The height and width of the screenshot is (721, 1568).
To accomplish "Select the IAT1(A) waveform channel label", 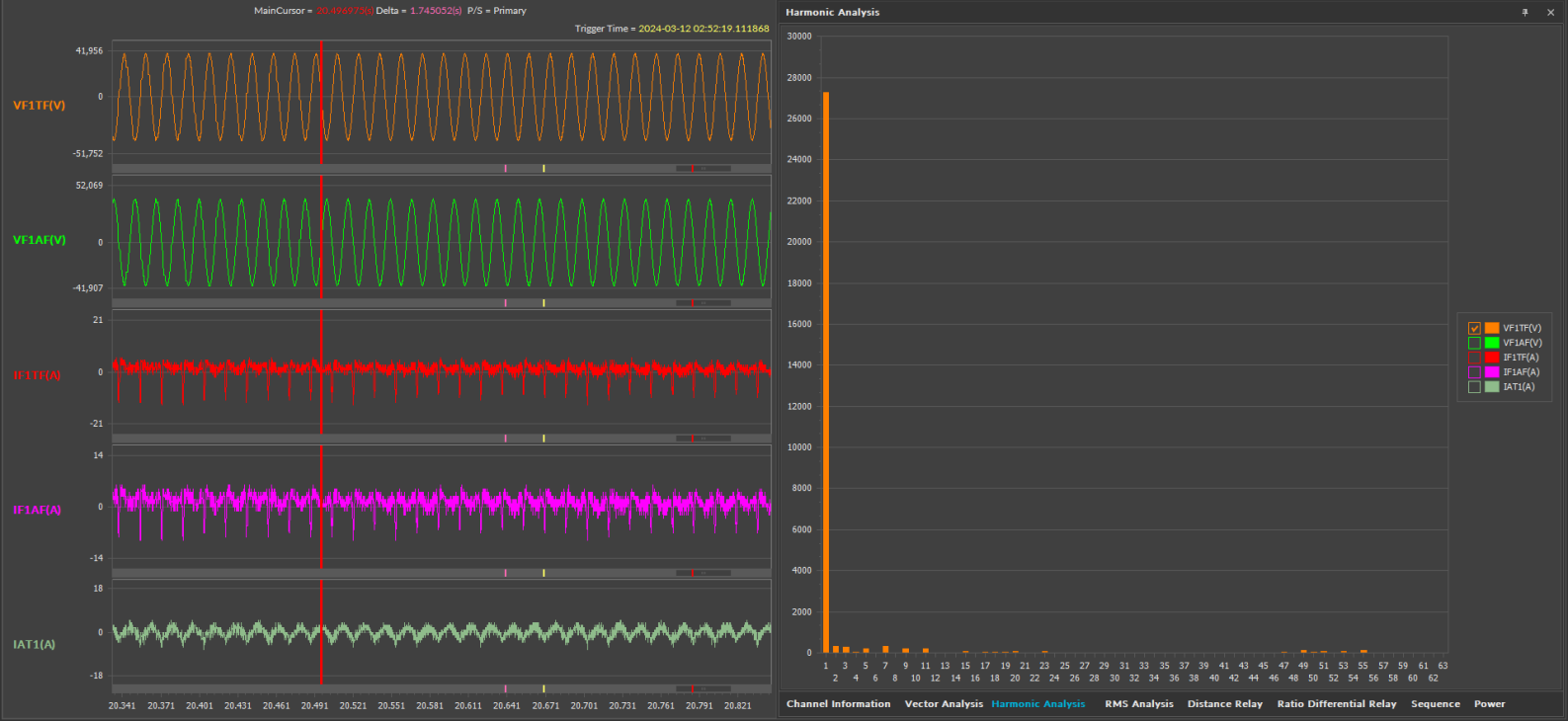I will 35,645.
